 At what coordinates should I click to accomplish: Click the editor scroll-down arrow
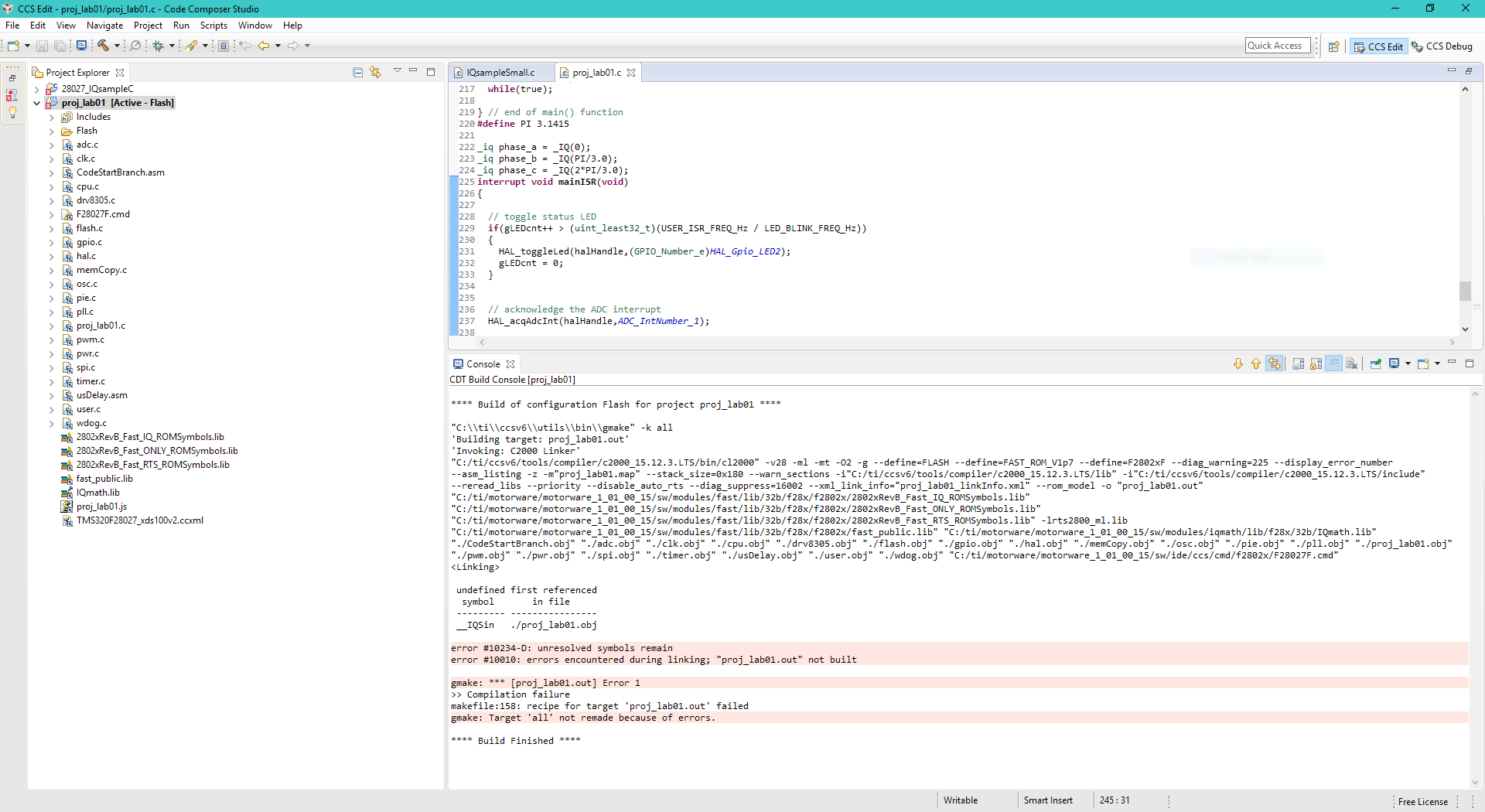point(1465,329)
